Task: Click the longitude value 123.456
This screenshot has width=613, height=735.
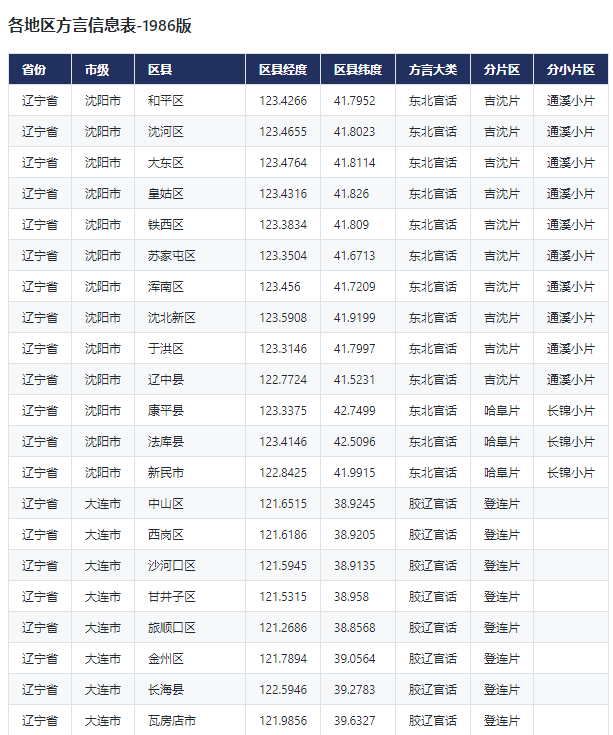Action: [280, 286]
